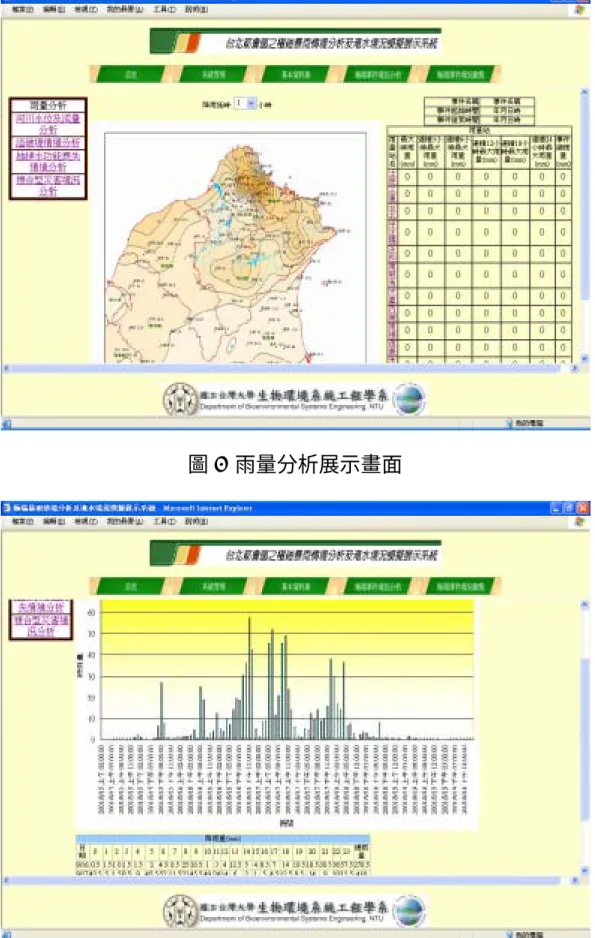Click leftmost green navigation tab, lower window
595x938 pixels.
click(x=130, y=586)
